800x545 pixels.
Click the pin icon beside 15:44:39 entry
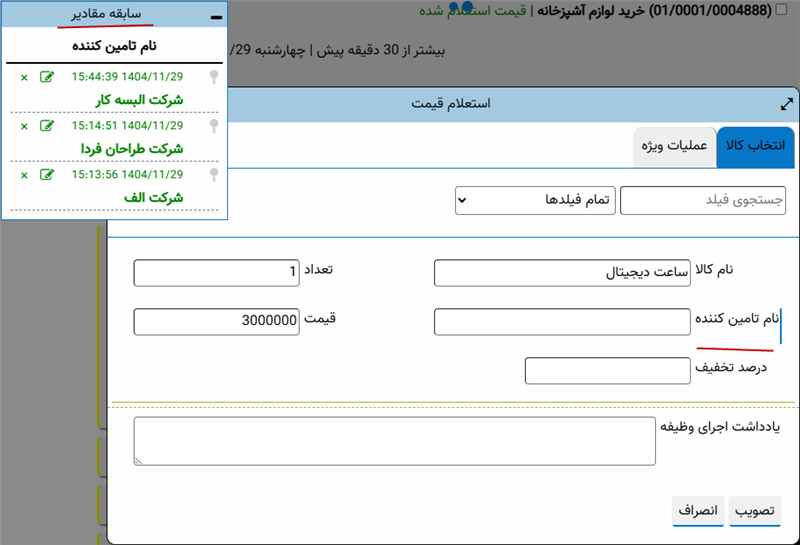[212, 77]
